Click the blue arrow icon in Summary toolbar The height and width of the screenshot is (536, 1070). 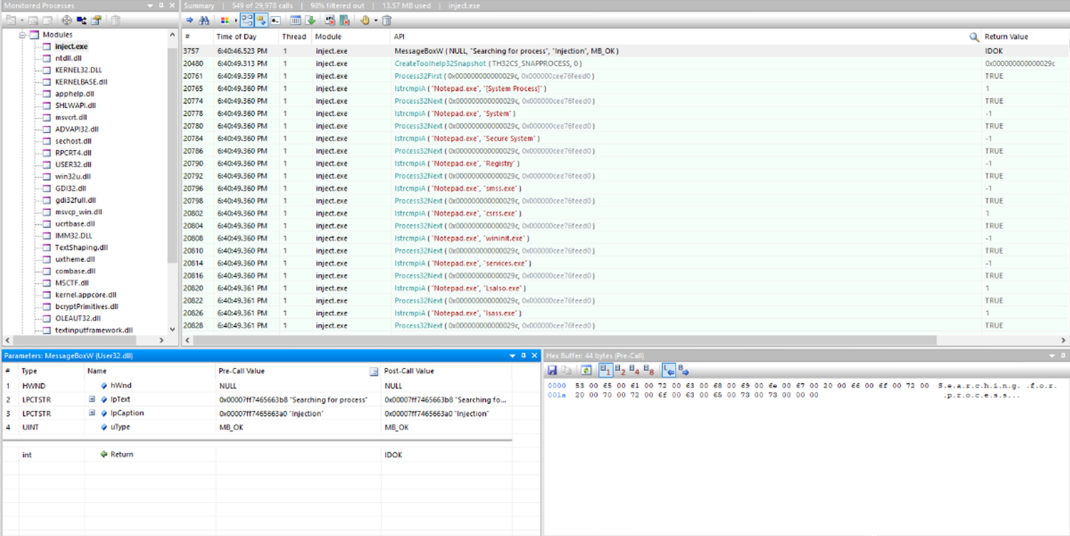(189, 20)
